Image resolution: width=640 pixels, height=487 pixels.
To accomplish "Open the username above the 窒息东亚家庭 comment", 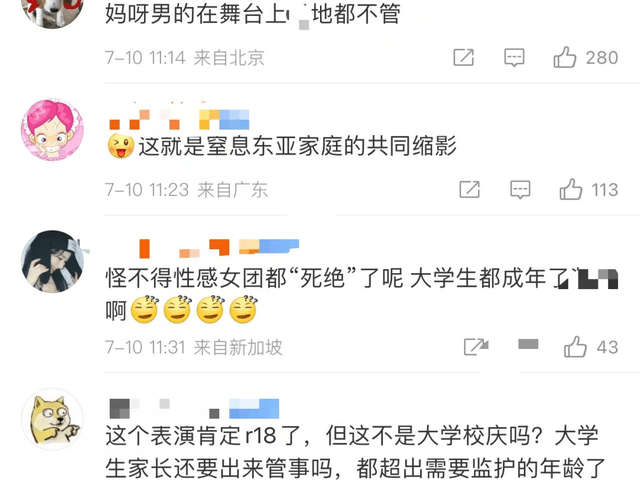I will 179,119.
